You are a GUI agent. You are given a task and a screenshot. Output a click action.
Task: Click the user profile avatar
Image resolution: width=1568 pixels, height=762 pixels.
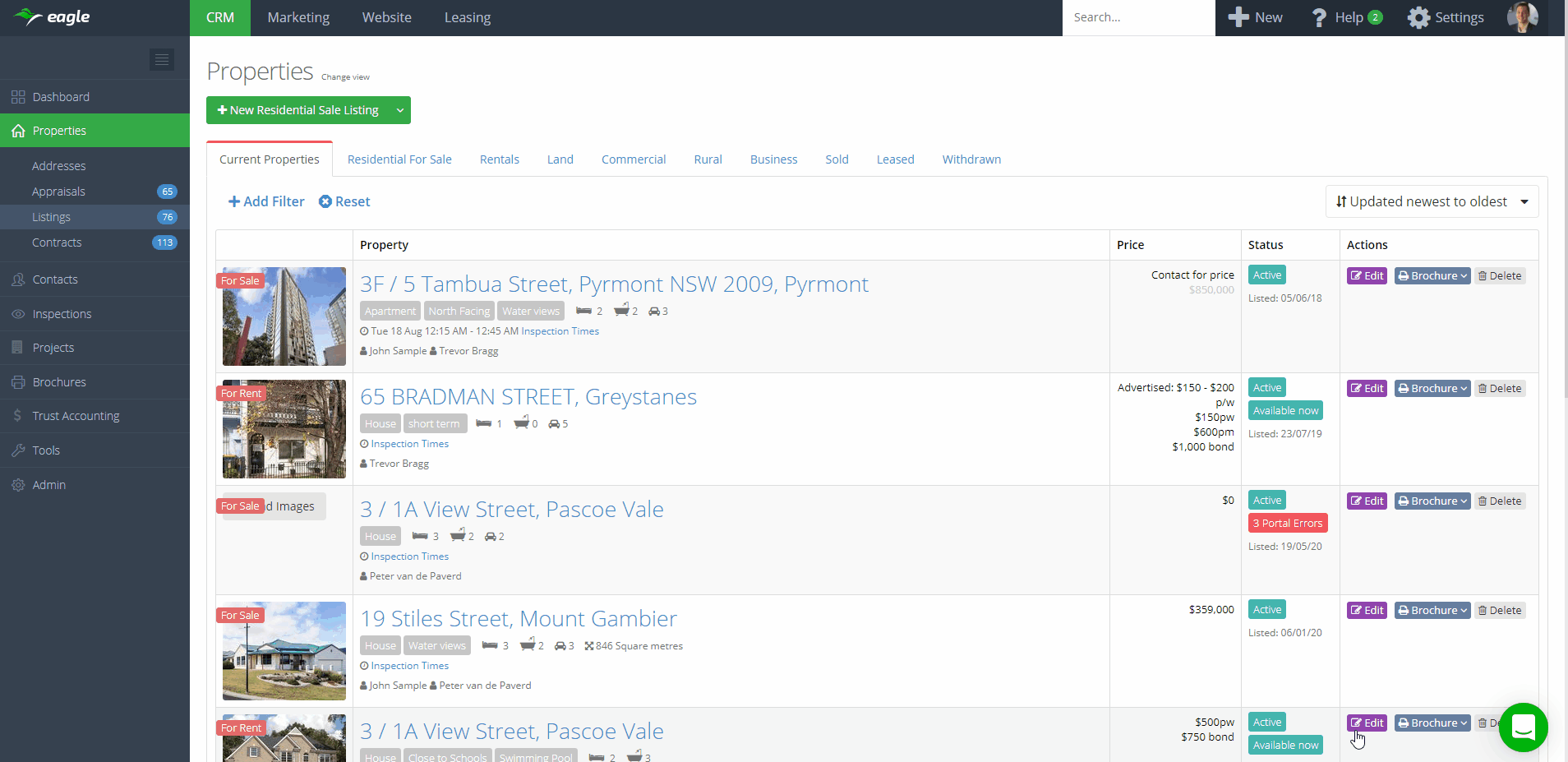pyautogui.click(x=1522, y=17)
